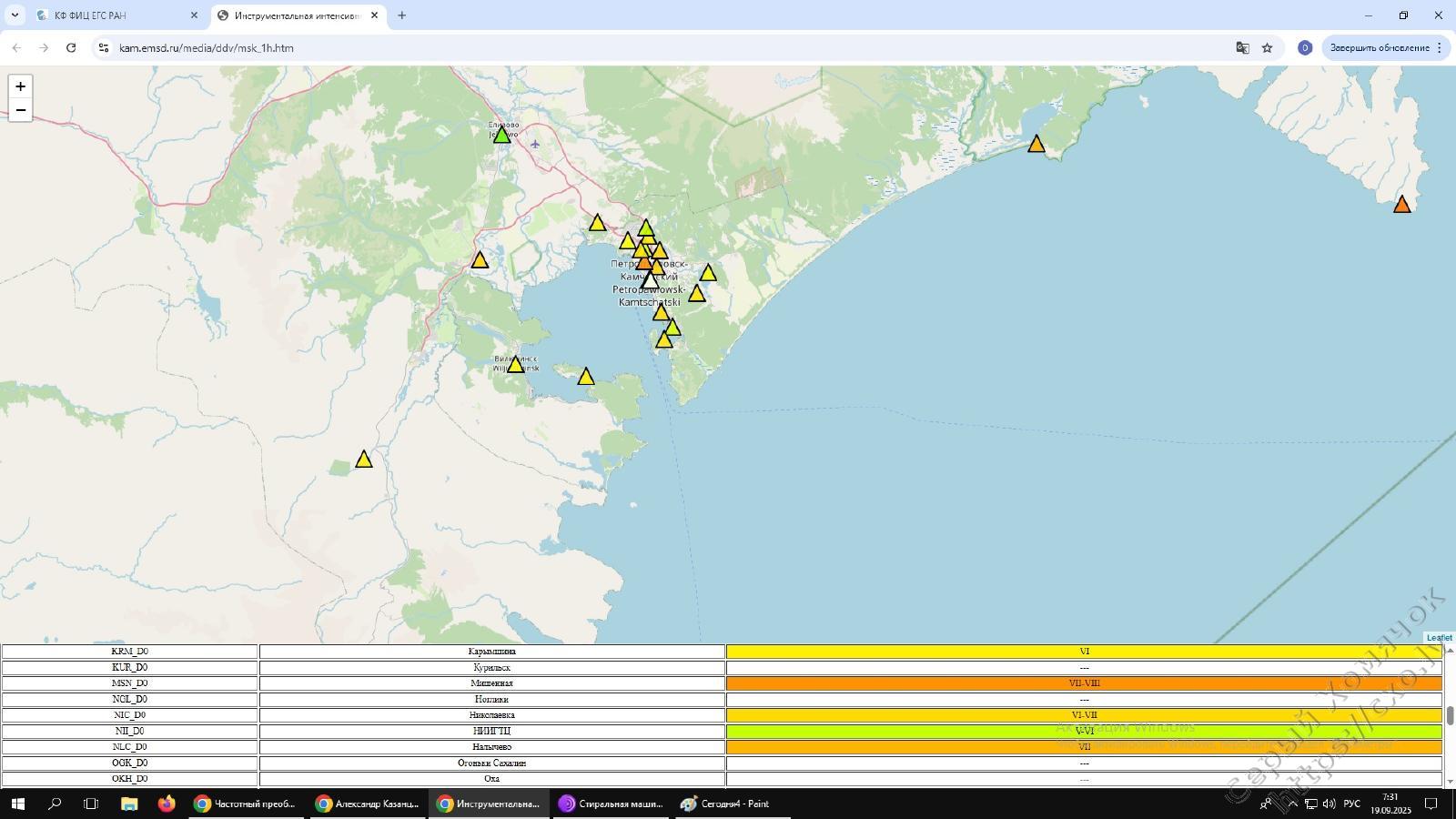
Task: Click the table scrollbar down arrow
Action: [x=1450, y=782]
